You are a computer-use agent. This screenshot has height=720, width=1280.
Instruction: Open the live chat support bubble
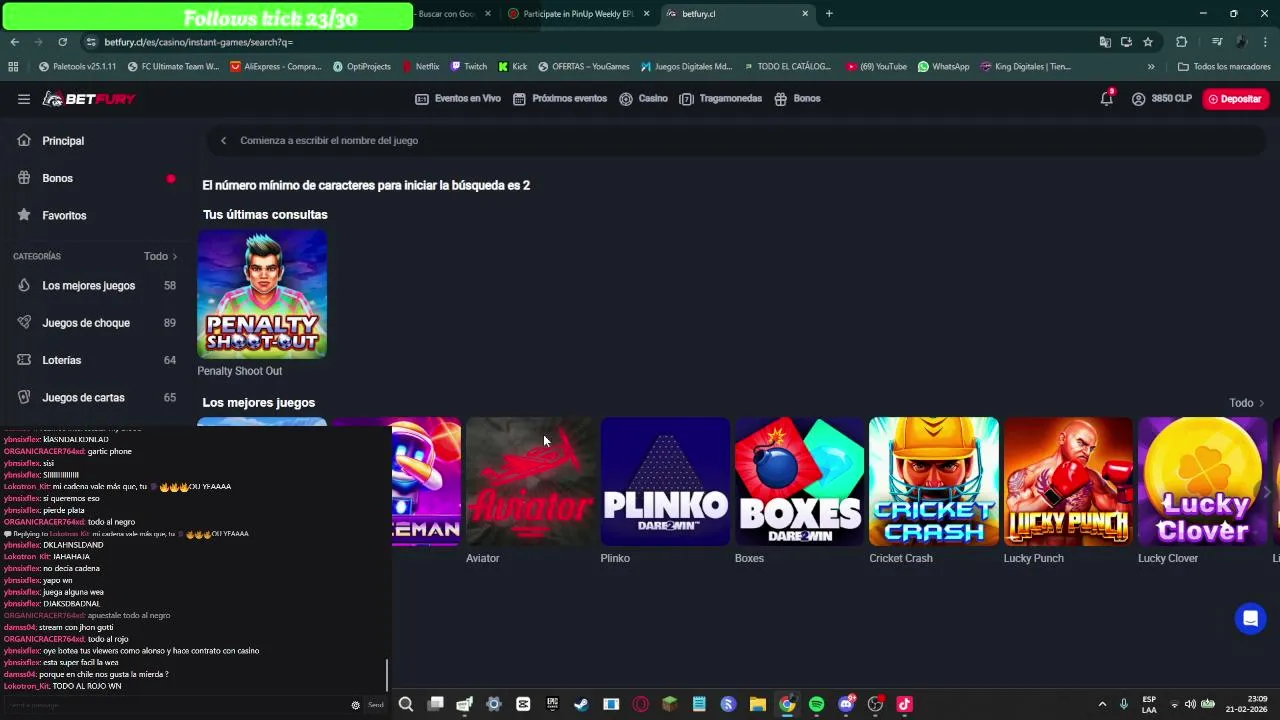click(x=1250, y=619)
